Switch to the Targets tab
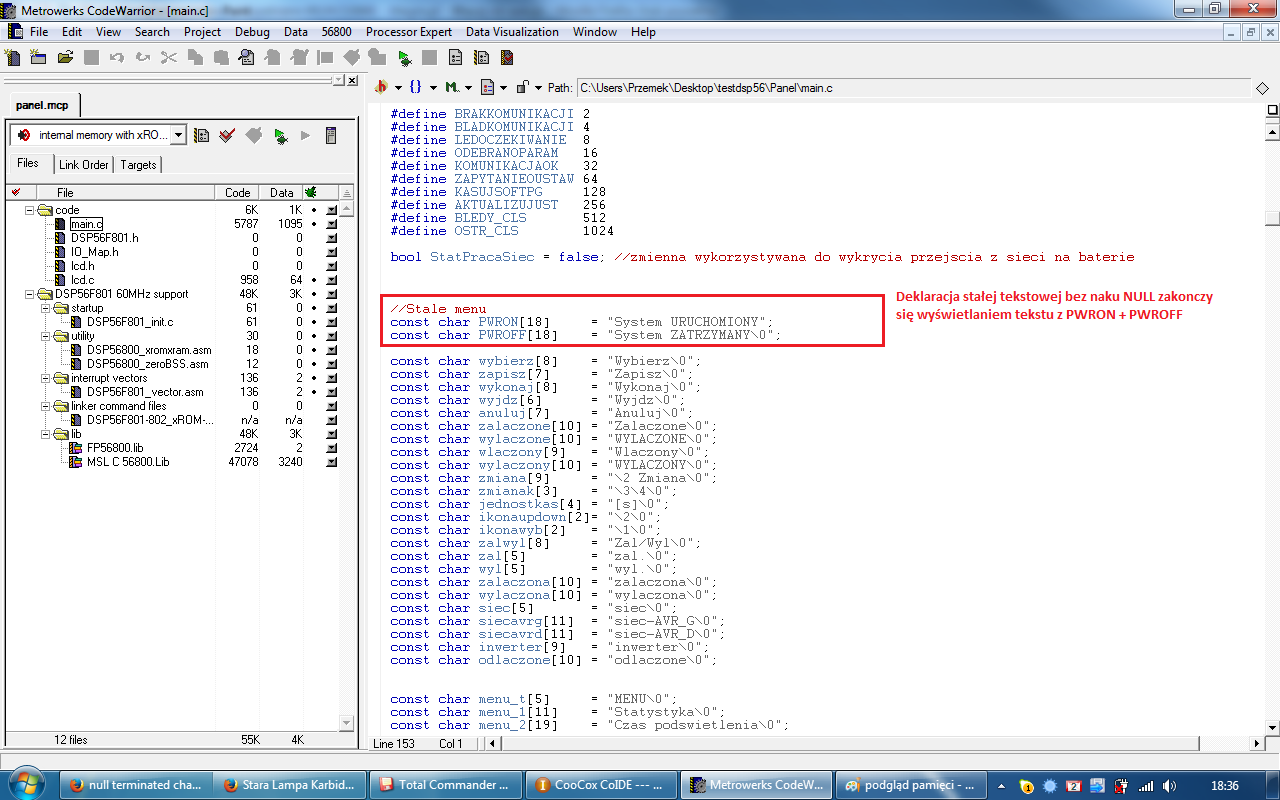 pyautogui.click(x=138, y=164)
